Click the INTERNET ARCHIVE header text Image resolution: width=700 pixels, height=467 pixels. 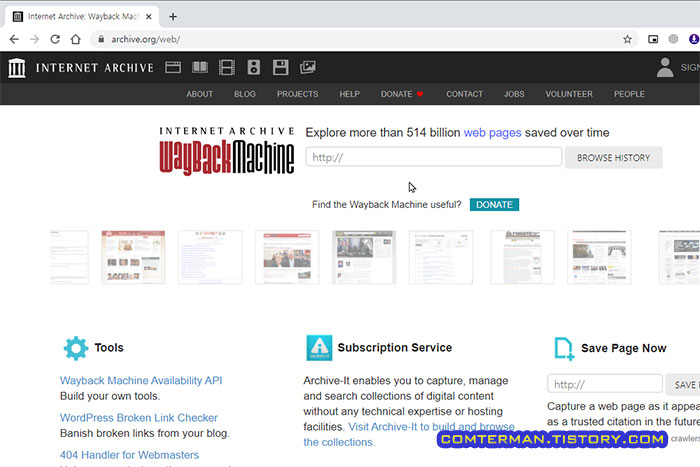click(x=95, y=68)
